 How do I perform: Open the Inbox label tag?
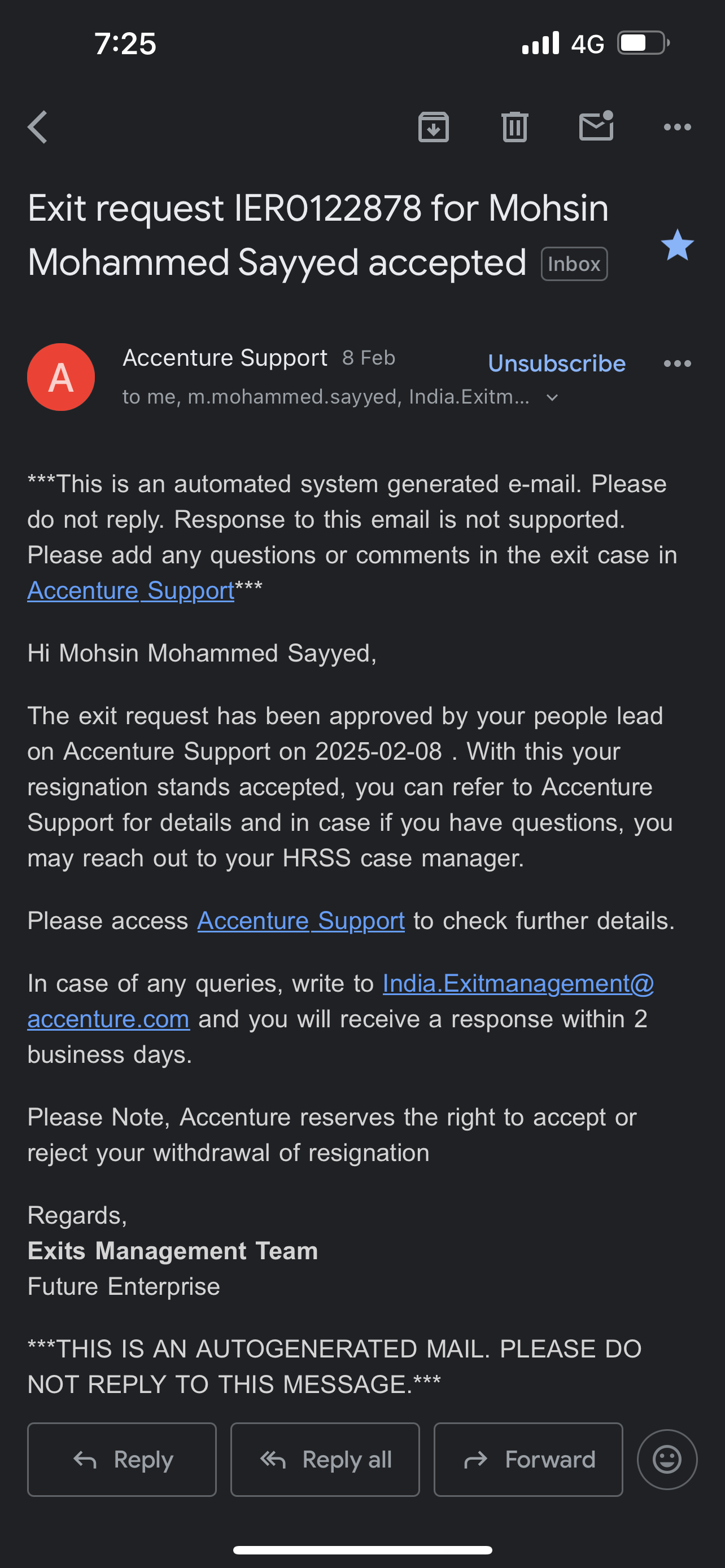(574, 264)
